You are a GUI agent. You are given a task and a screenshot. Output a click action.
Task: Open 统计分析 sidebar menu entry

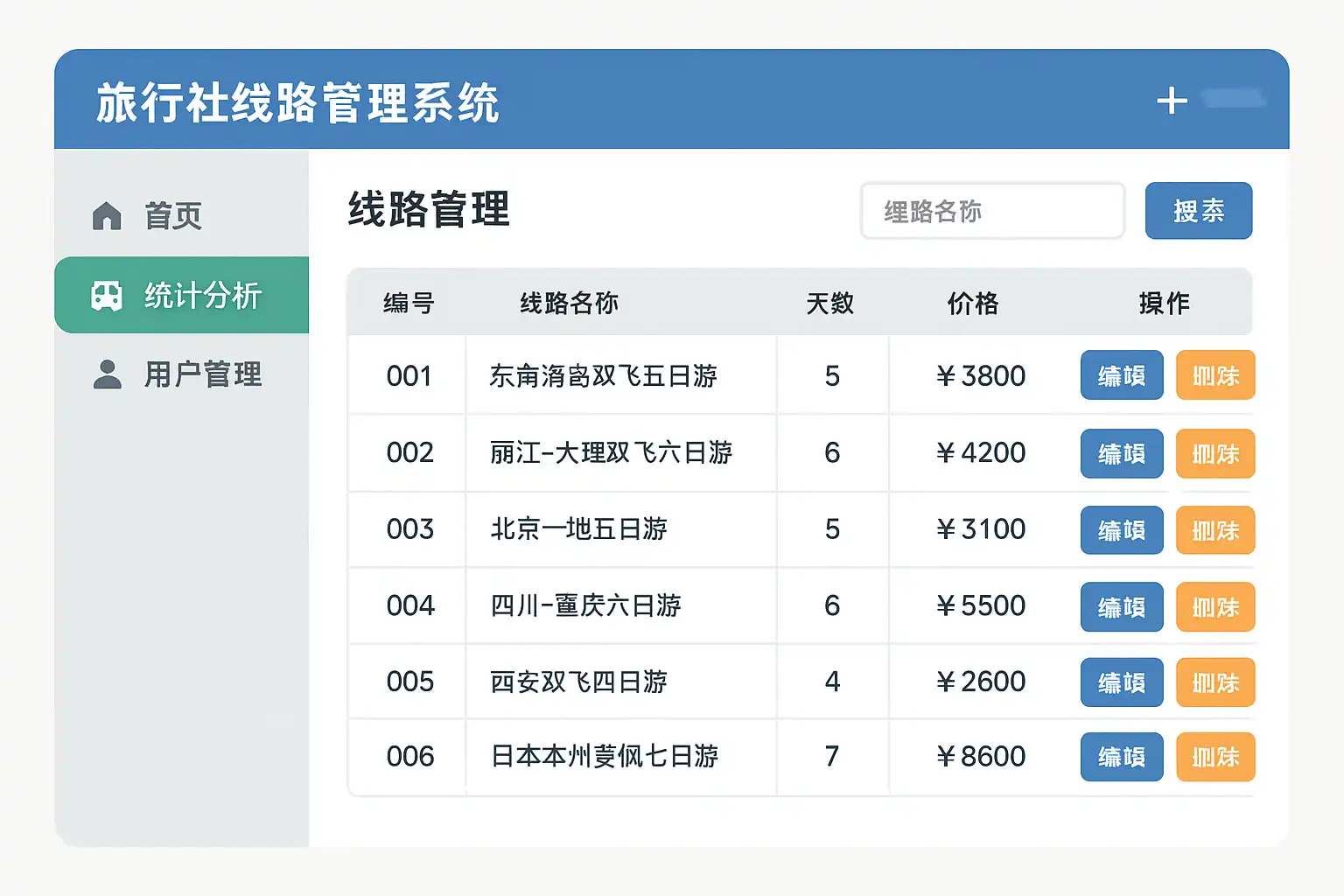[x=202, y=296]
